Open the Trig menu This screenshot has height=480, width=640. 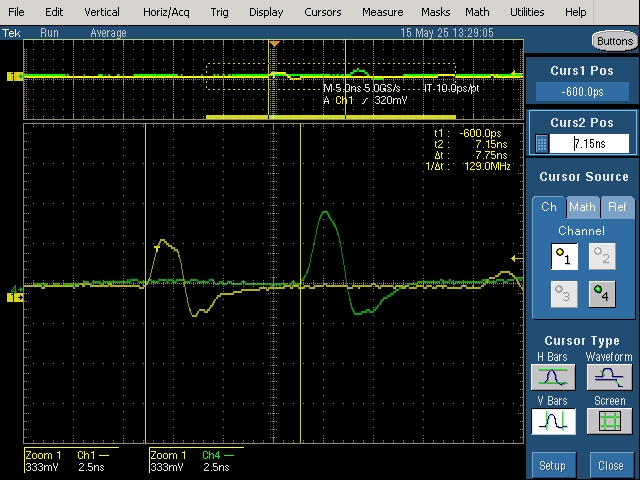click(220, 12)
